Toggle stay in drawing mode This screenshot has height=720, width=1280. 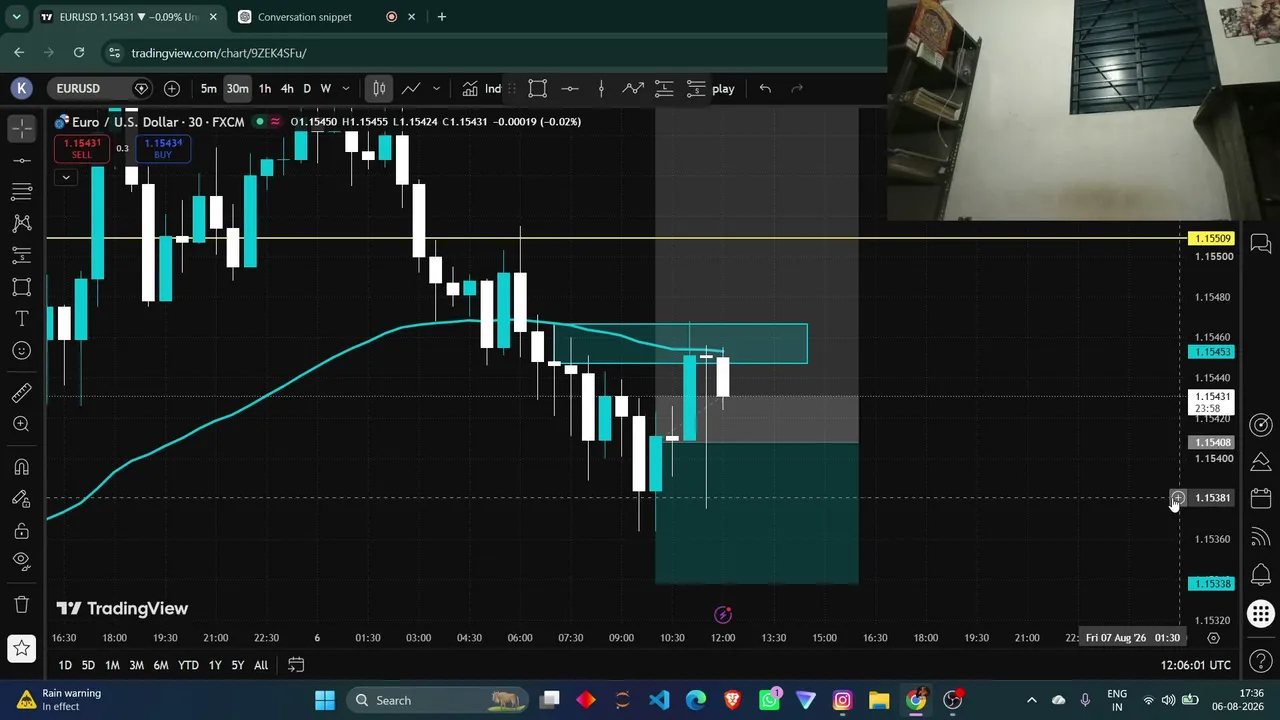point(22,499)
